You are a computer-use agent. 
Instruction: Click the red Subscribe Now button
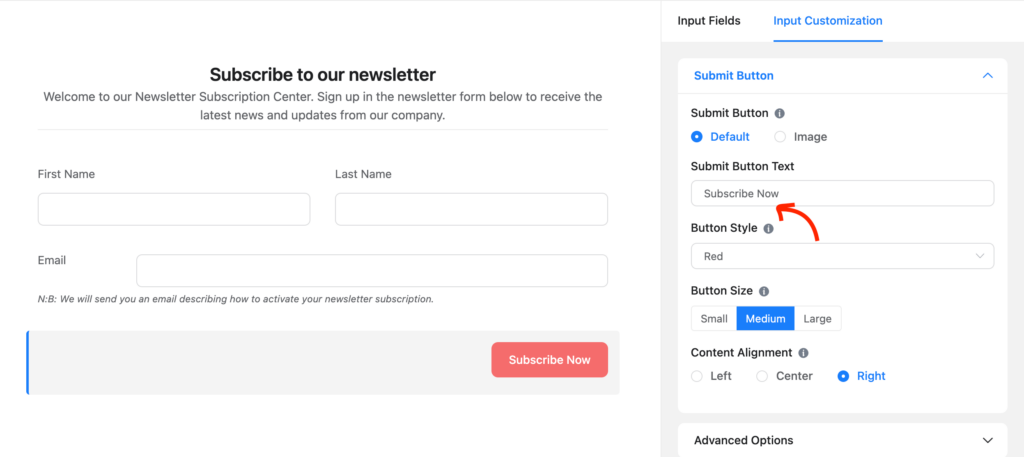(x=549, y=360)
